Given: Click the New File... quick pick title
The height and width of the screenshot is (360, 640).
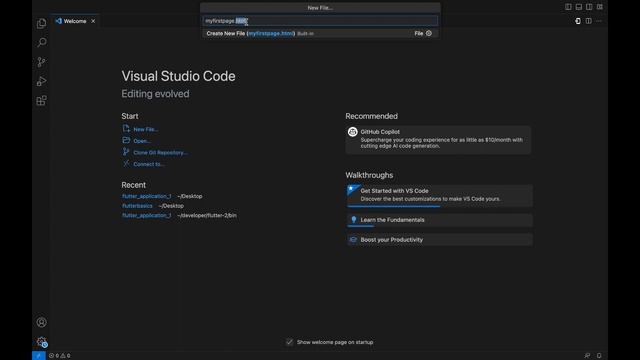Looking at the screenshot, I should 320,8.
